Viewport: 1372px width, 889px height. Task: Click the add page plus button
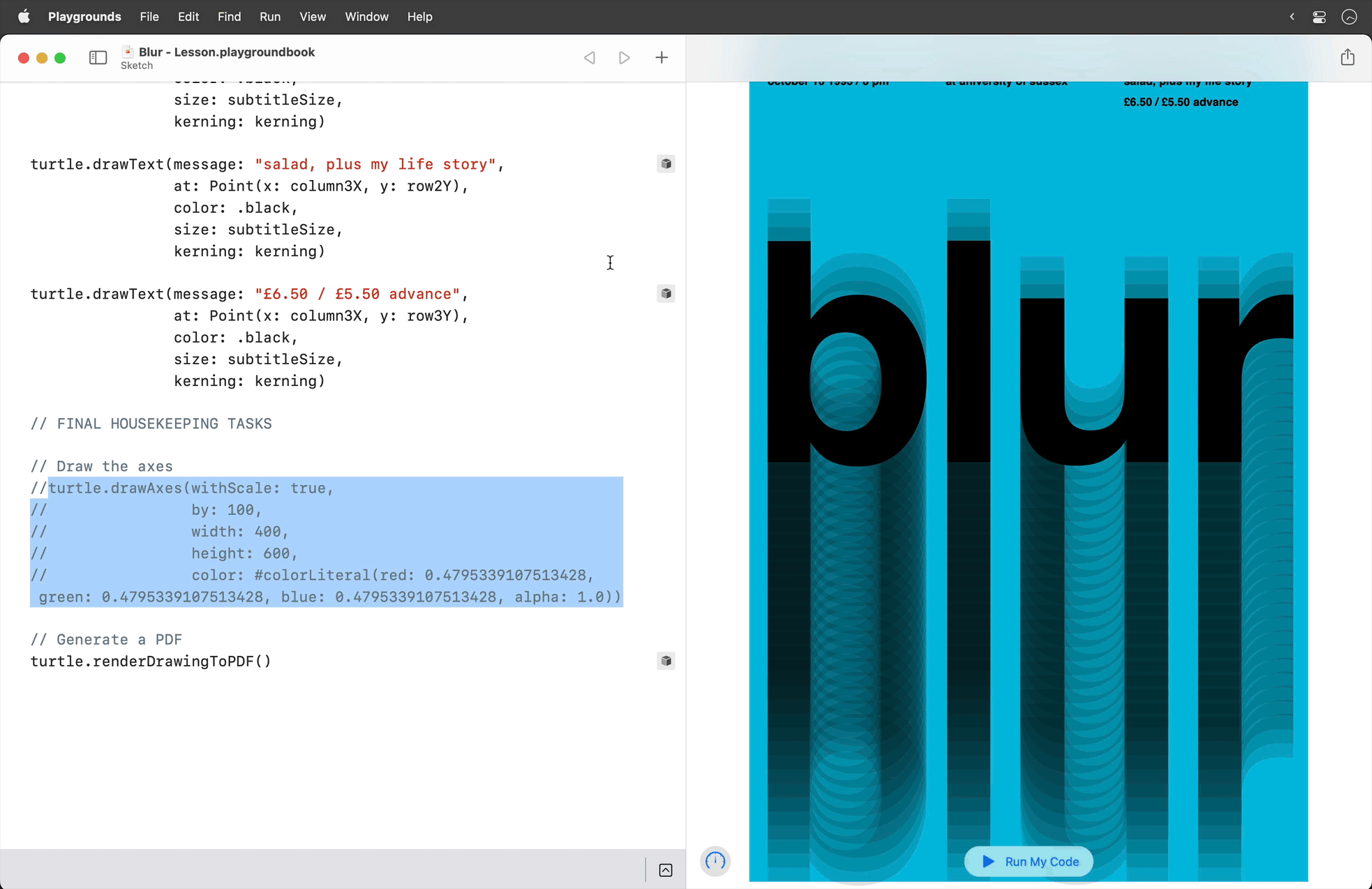click(662, 58)
